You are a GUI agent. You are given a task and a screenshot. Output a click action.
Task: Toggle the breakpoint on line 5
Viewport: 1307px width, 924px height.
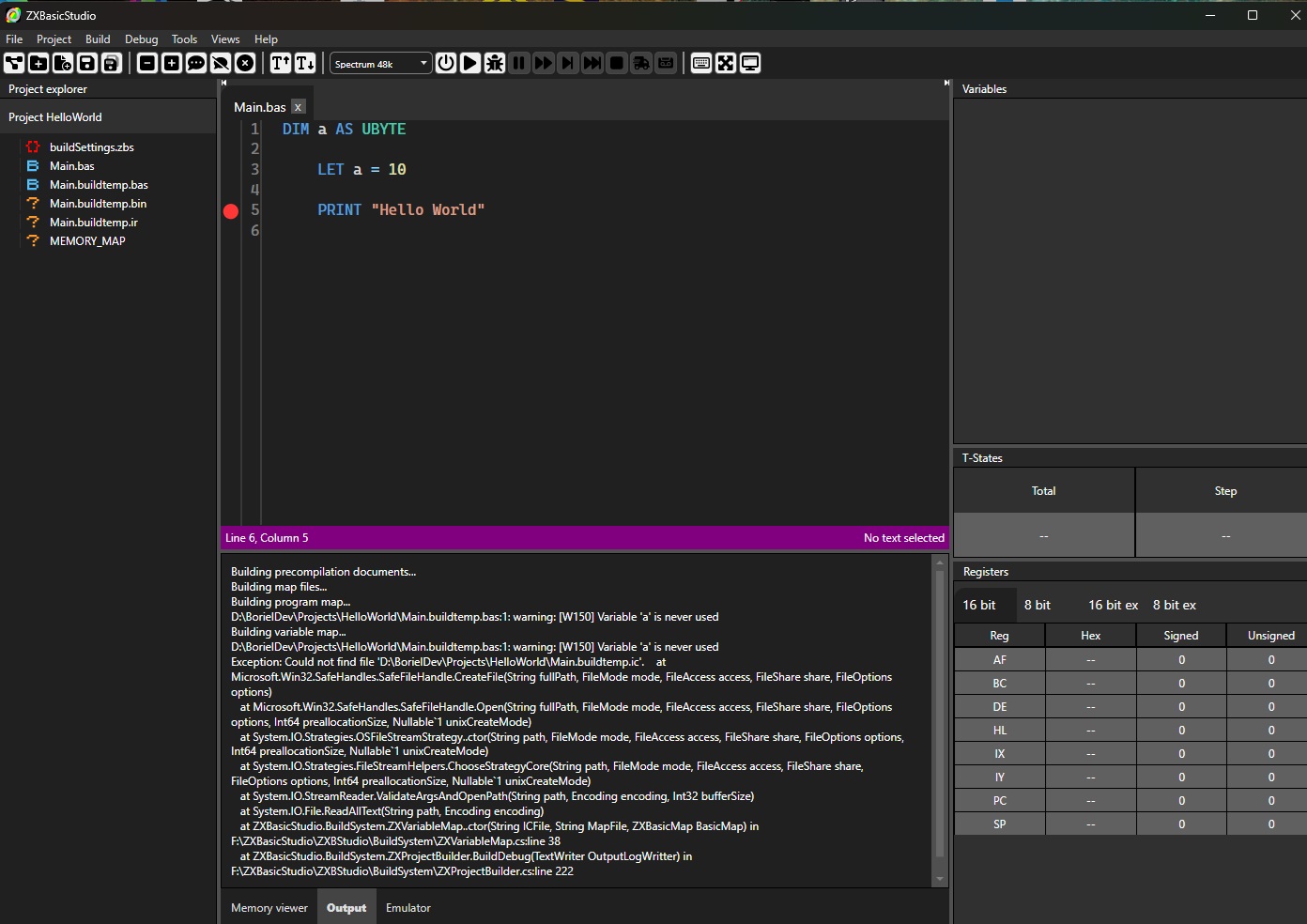point(231,211)
